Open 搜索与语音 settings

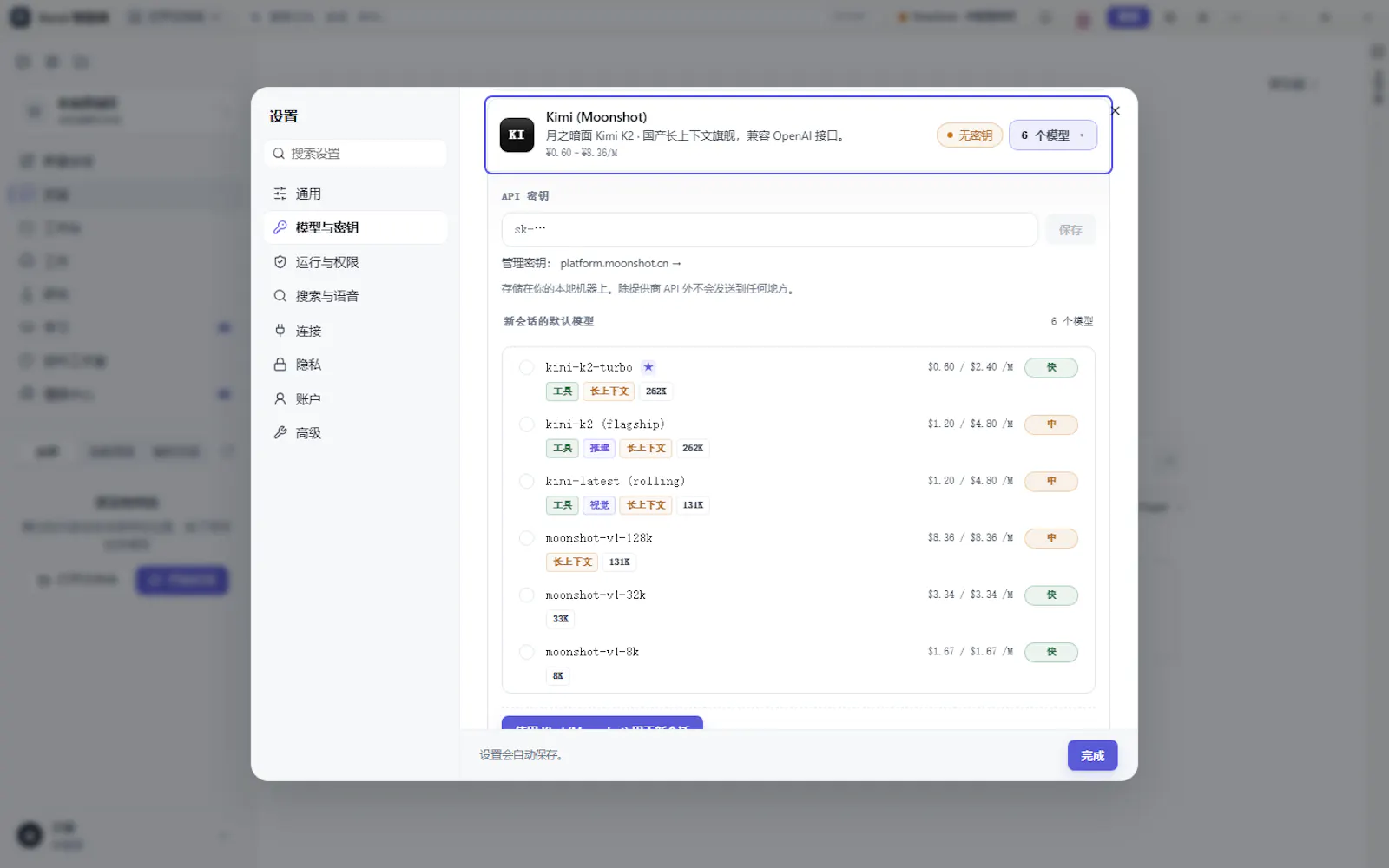(x=356, y=296)
